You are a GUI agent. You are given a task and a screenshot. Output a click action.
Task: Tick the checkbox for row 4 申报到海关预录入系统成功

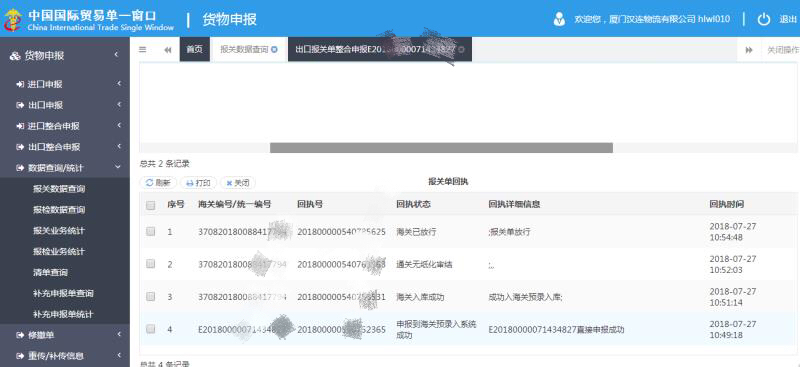tap(151, 329)
